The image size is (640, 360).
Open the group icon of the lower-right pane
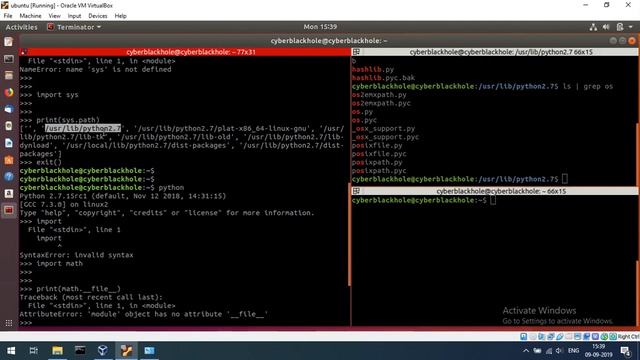(356, 191)
